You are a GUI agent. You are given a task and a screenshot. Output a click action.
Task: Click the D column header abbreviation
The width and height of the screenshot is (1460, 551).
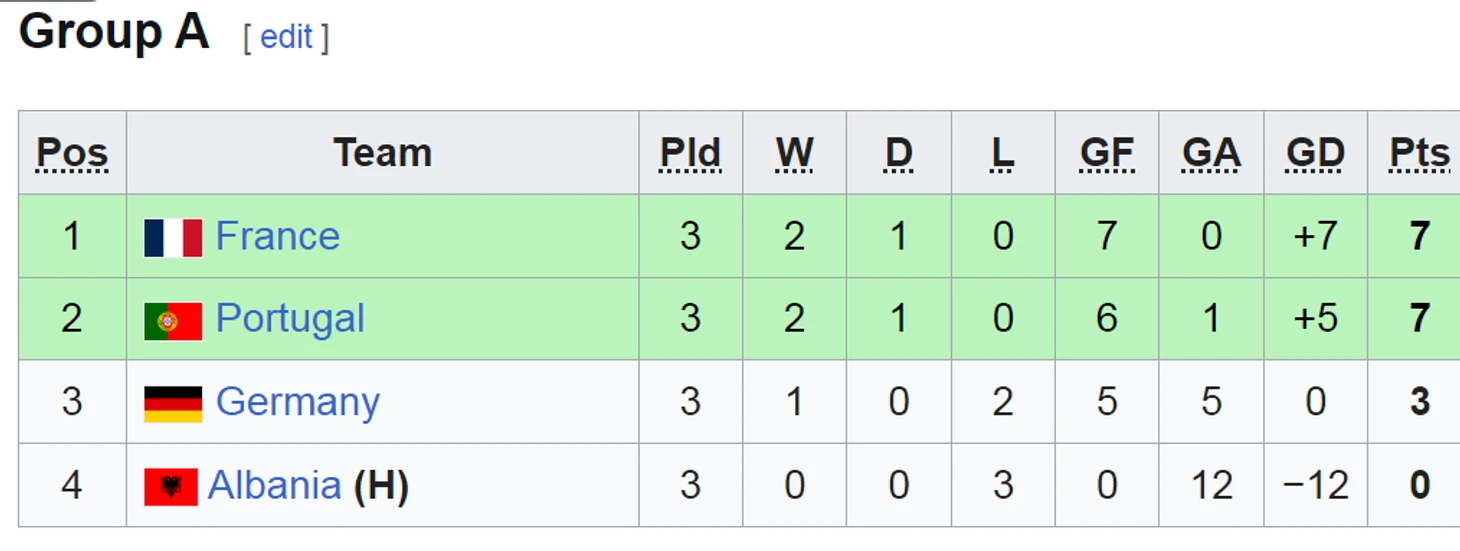899,153
